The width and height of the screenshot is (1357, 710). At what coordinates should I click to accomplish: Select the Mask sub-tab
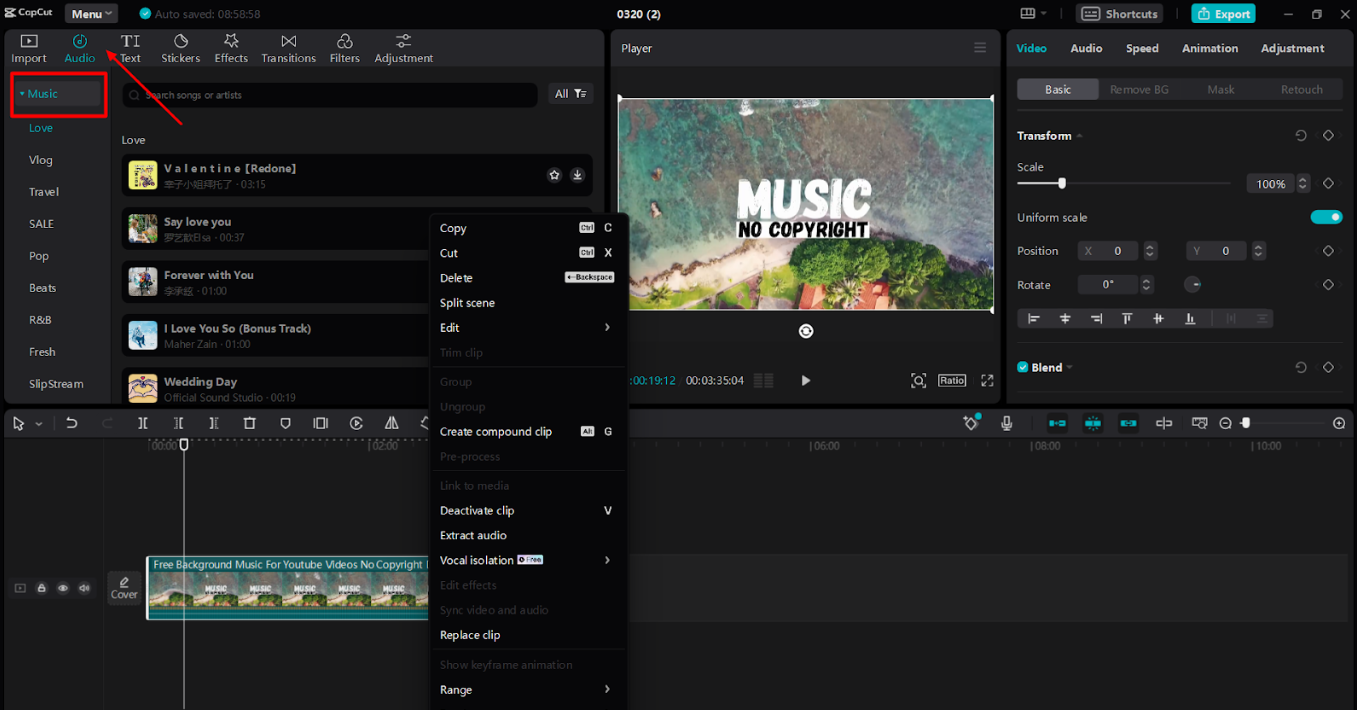click(x=1221, y=89)
